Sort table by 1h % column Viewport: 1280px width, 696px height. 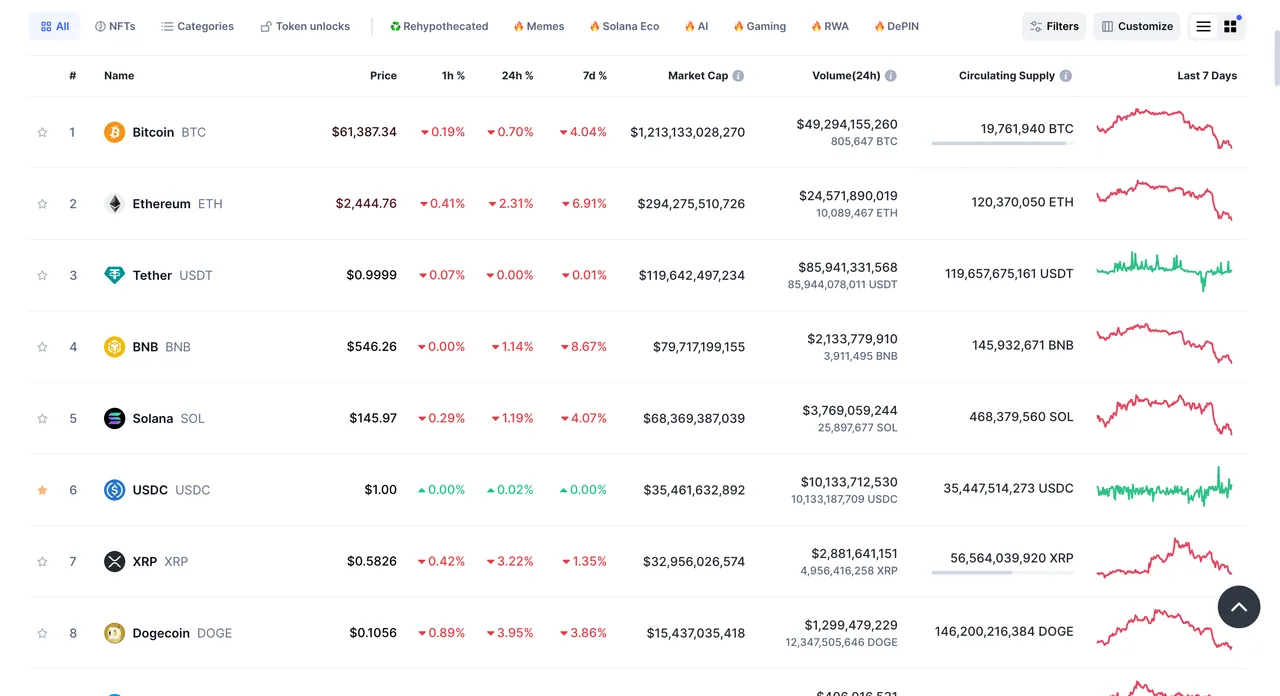coord(453,76)
